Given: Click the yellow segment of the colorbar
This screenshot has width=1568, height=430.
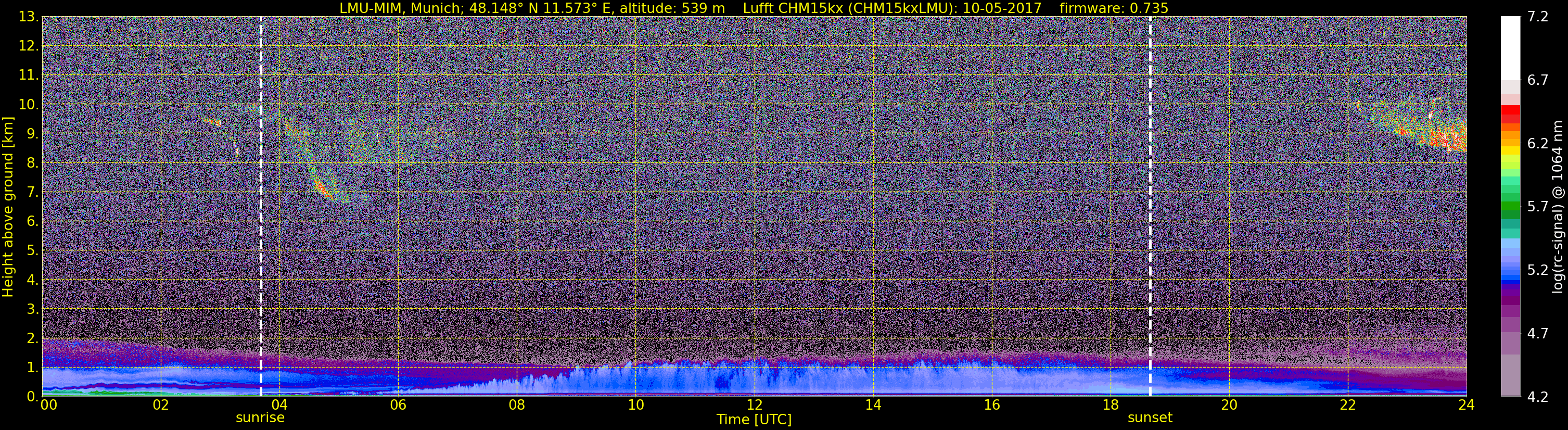Looking at the screenshot, I should pos(1510,150).
